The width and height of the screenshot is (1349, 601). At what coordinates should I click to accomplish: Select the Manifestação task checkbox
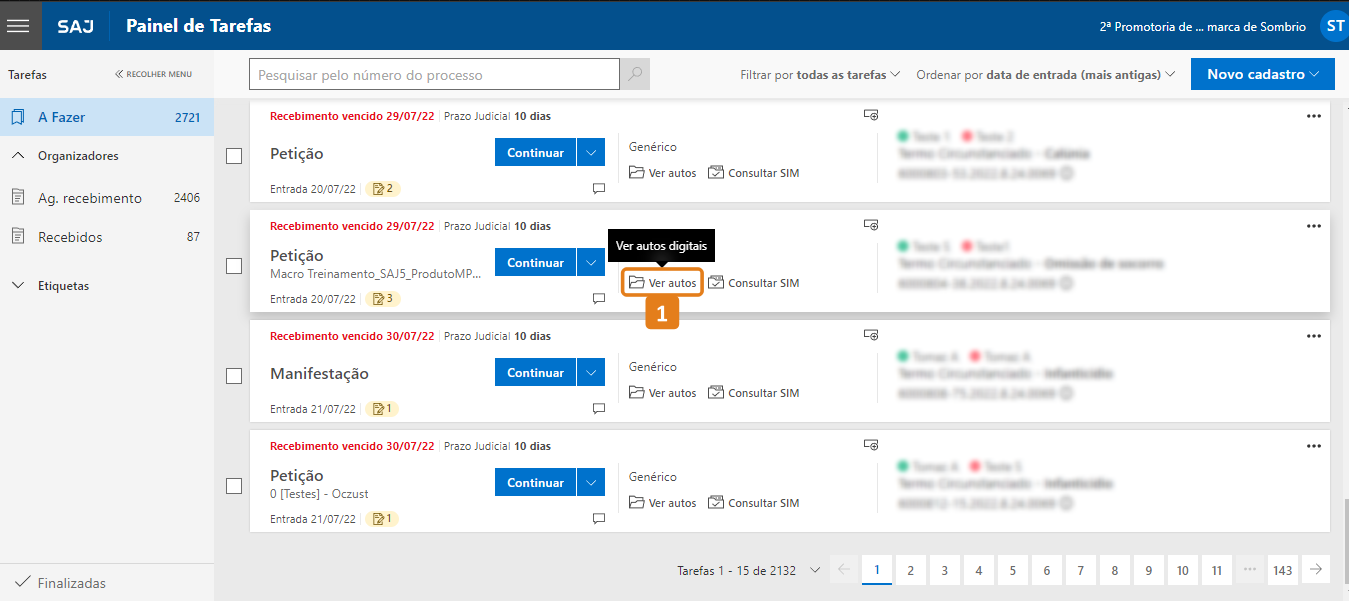tap(234, 376)
